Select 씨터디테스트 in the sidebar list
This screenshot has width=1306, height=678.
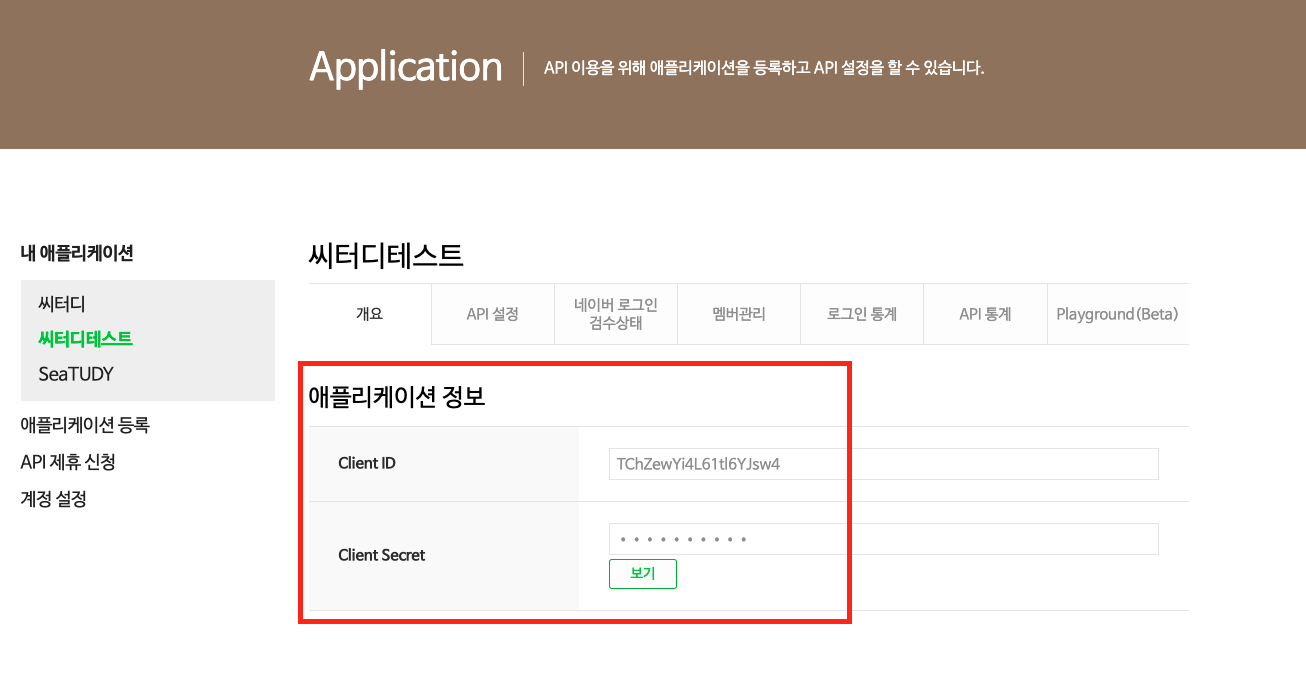(85, 339)
